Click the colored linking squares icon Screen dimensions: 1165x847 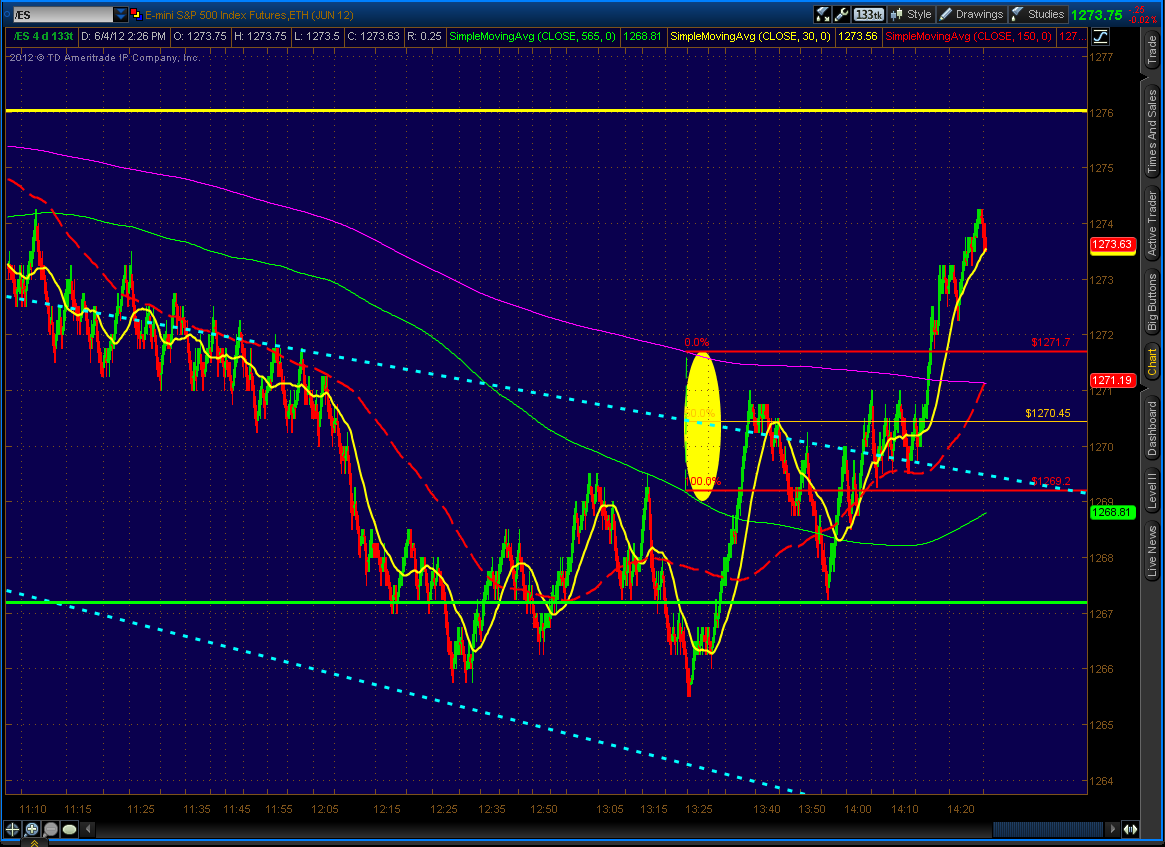[136, 14]
